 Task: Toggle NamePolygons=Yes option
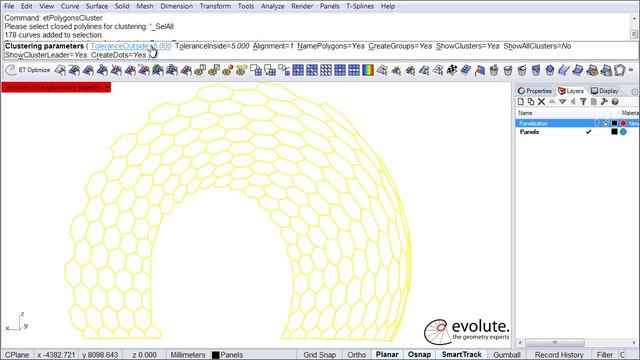click(331, 46)
